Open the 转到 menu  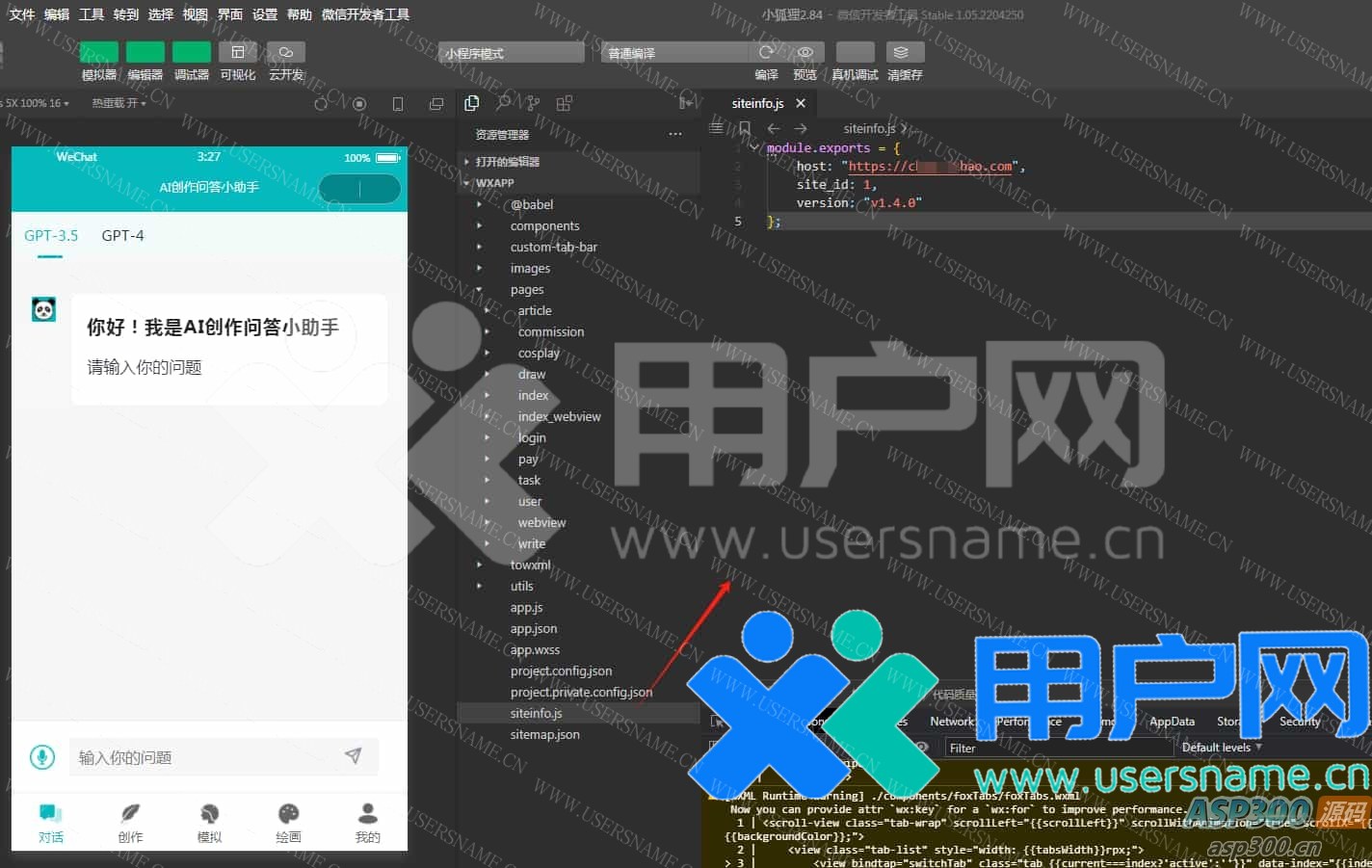[x=126, y=14]
